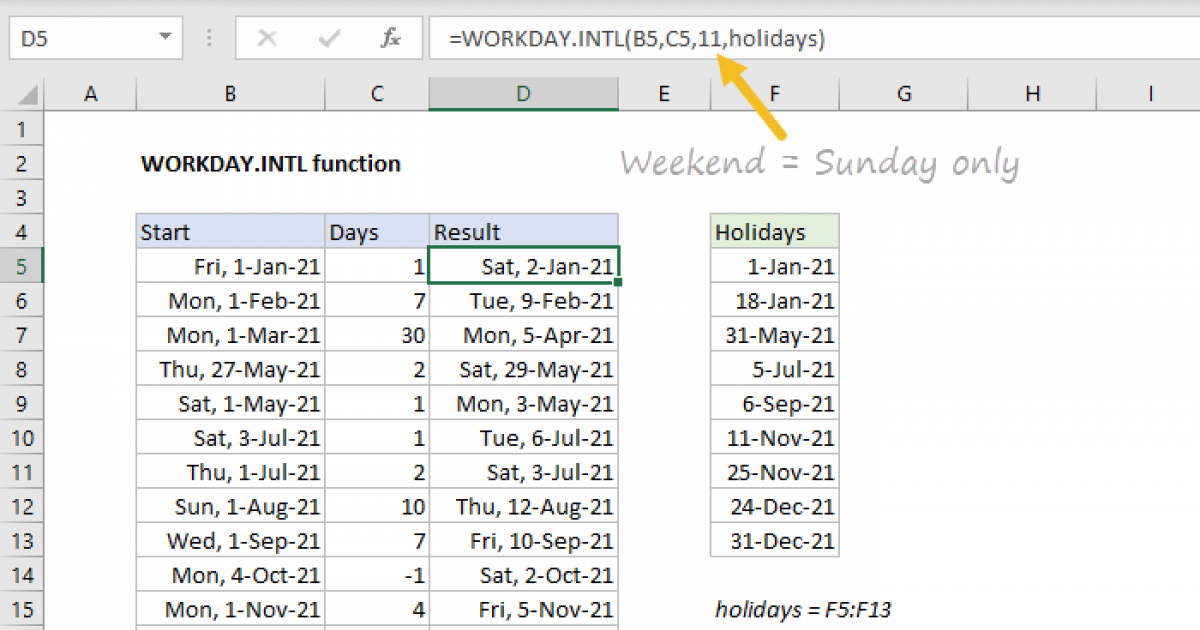Select the Start header cell
This screenshot has width=1200, height=630.
pyautogui.click(x=230, y=232)
